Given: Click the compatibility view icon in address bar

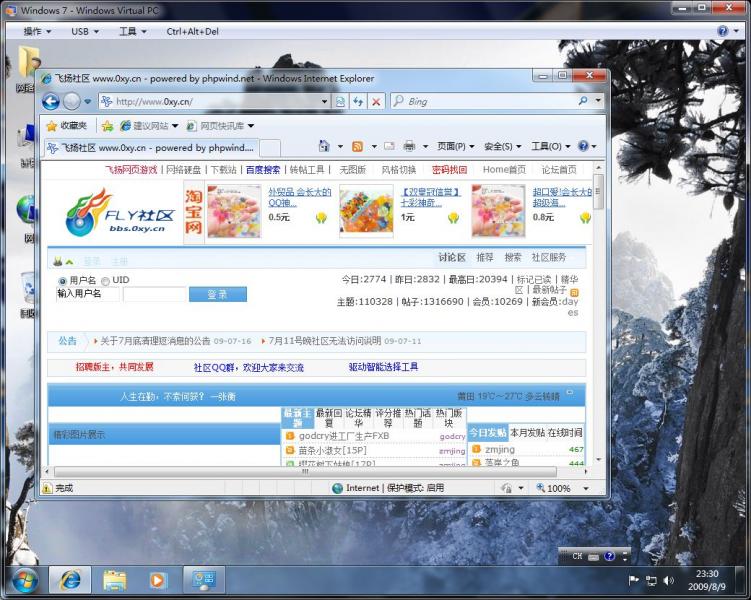Looking at the screenshot, I should (x=340, y=102).
